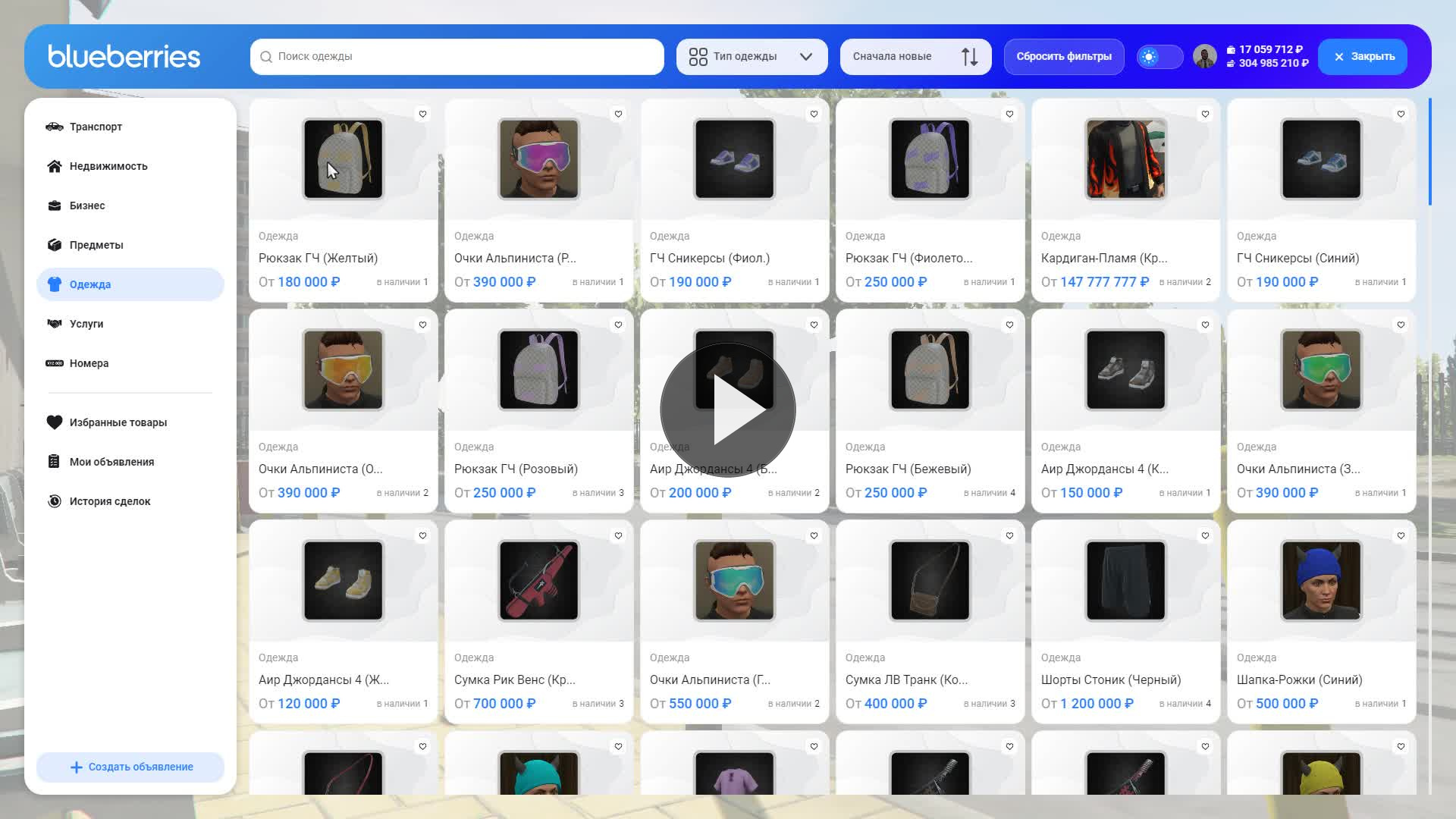1456x819 pixels.
Task: Favorite Сумка Рик Венс with heart
Action: tap(618, 536)
